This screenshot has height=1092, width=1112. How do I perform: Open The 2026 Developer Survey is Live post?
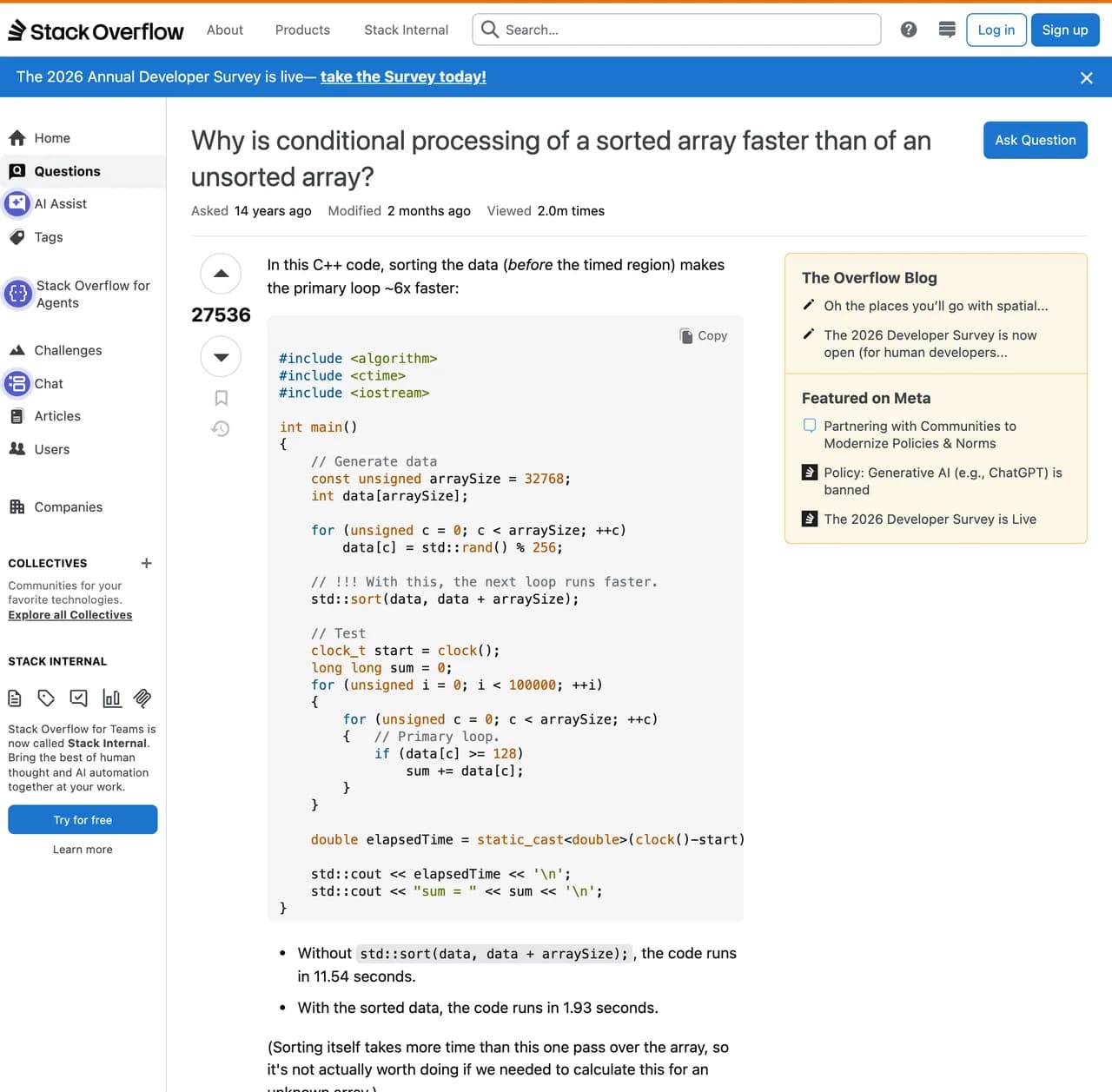[930, 519]
